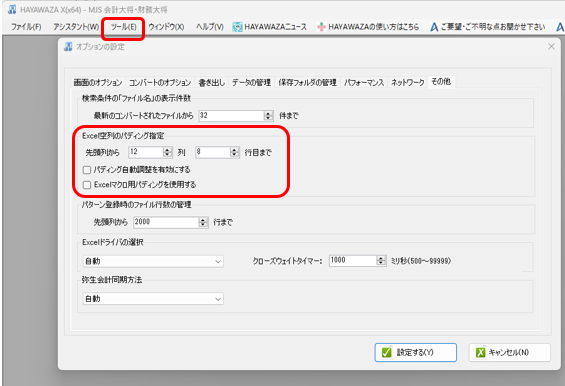This screenshot has width=565, height=386.
Task: Close the オプションの設定 dialog
Action: [x=551, y=46]
